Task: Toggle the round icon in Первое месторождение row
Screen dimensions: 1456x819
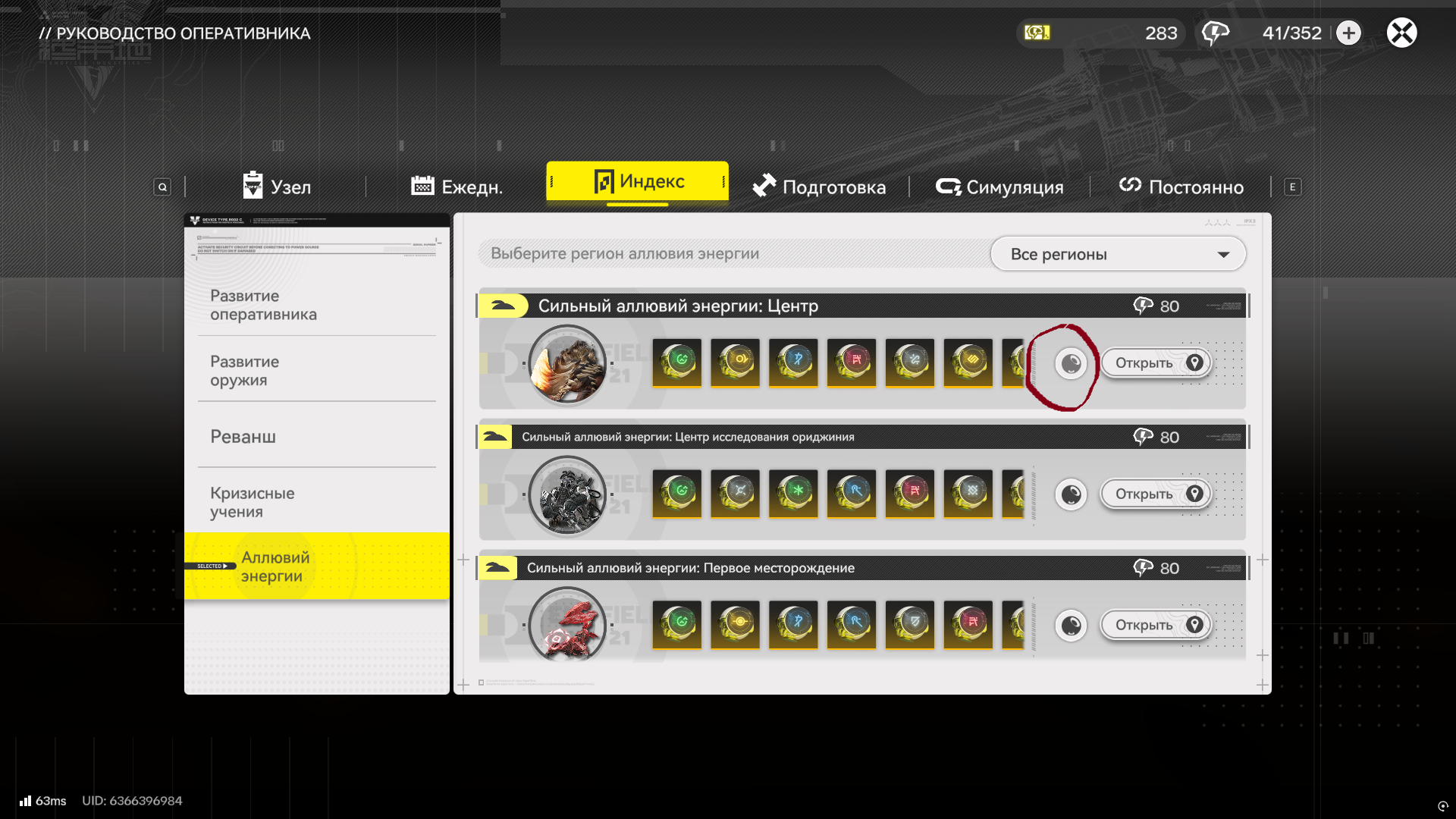Action: [x=1071, y=626]
